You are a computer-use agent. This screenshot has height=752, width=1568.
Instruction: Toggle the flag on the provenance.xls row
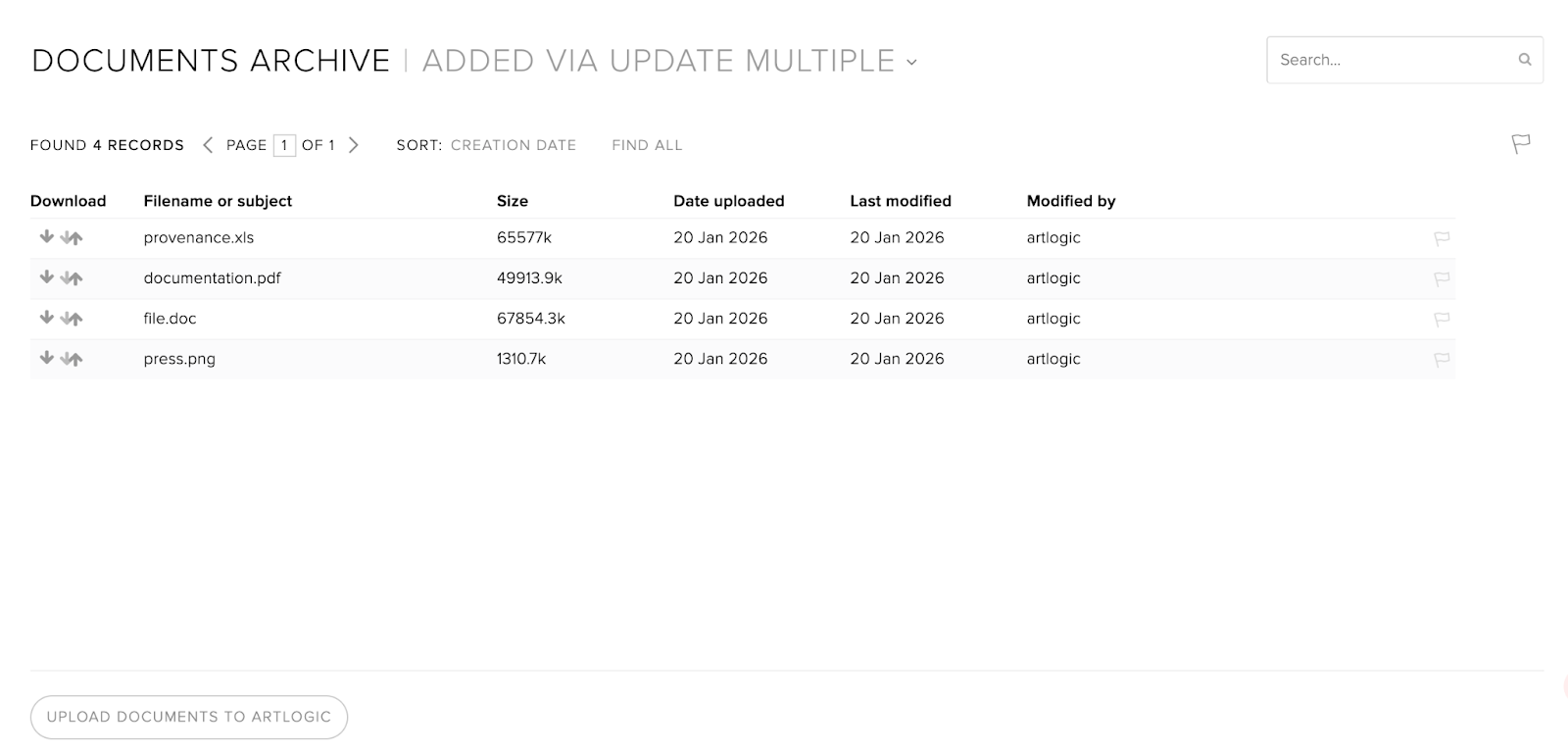(x=1442, y=238)
